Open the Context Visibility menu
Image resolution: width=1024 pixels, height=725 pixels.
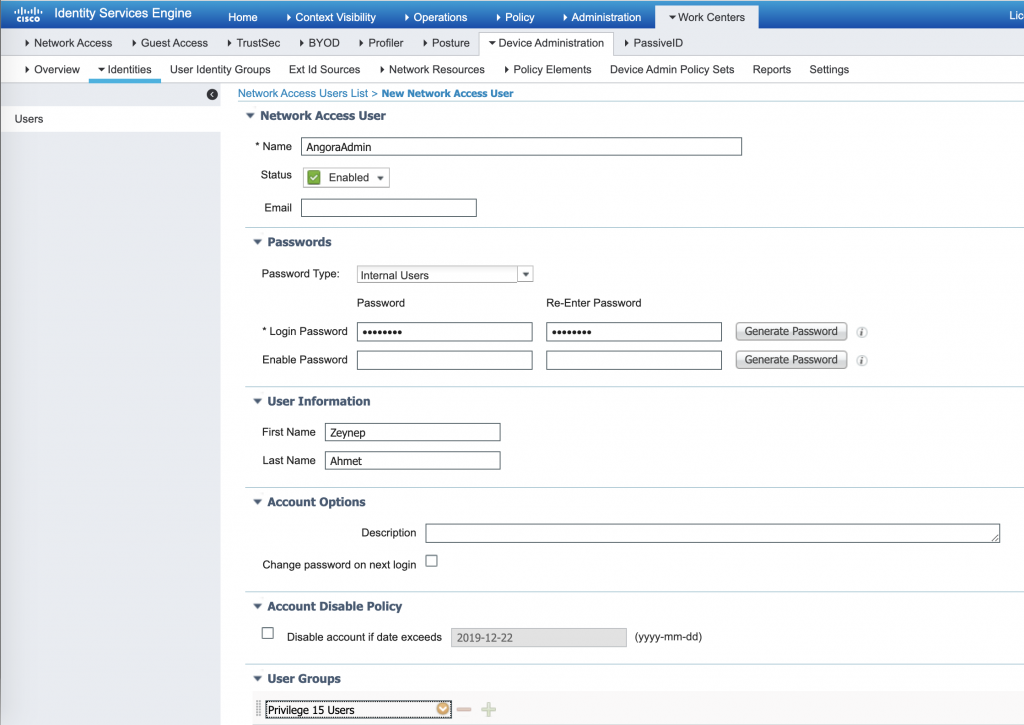point(330,18)
